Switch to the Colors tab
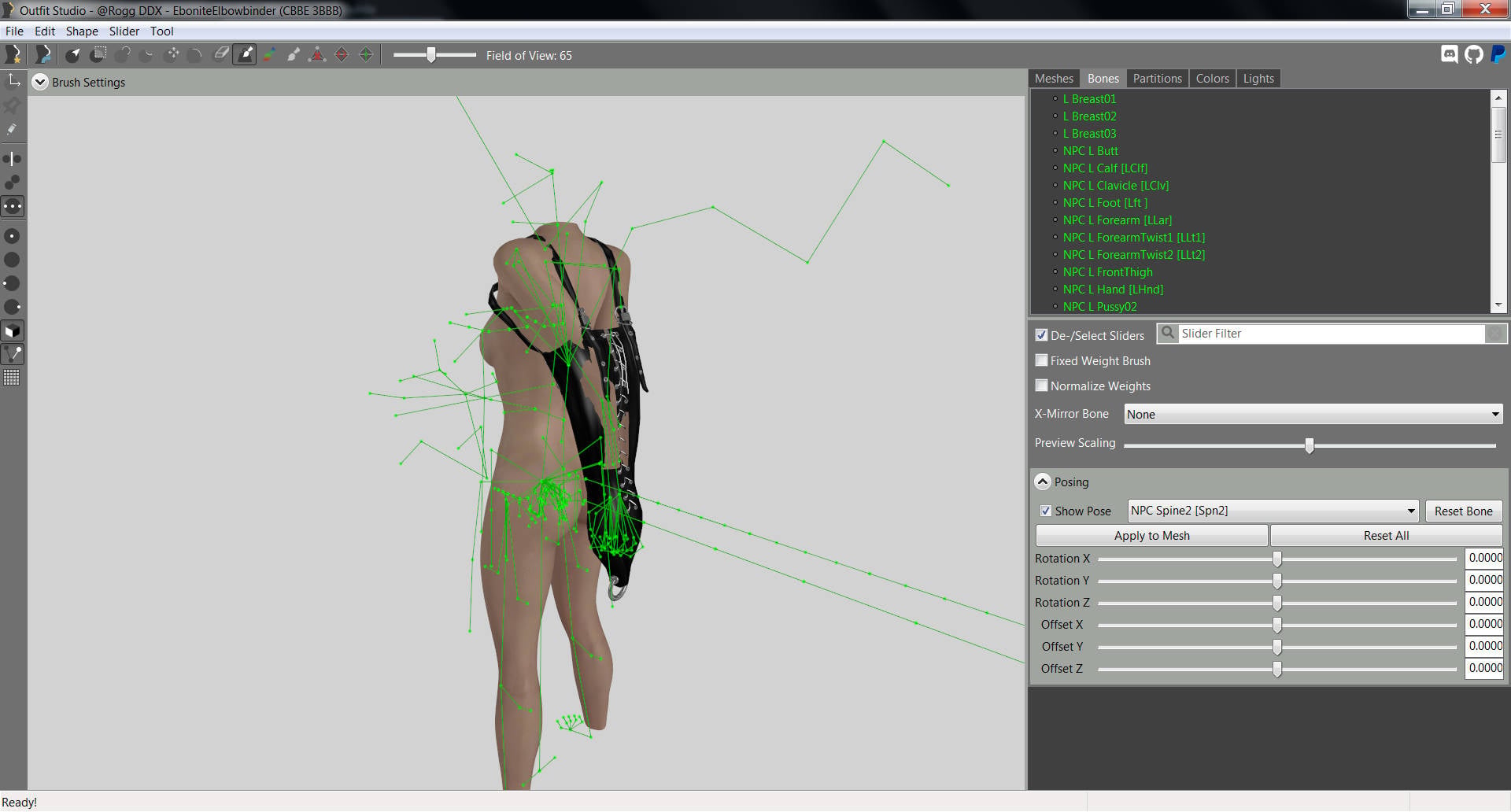This screenshot has width=1511, height=812. [x=1212, y=79]
